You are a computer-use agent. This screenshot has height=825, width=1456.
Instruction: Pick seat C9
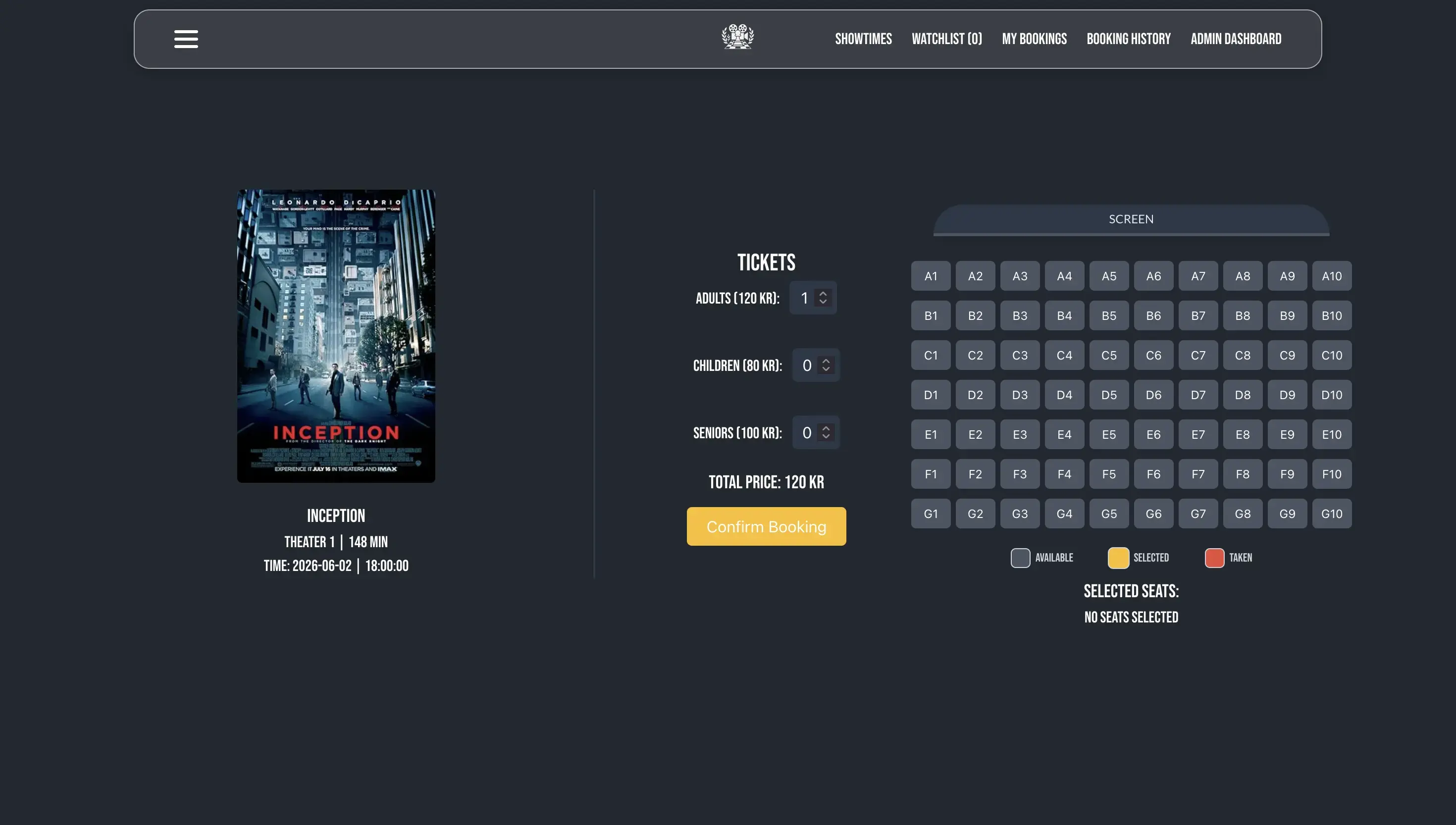click(x=1287, y=355)
